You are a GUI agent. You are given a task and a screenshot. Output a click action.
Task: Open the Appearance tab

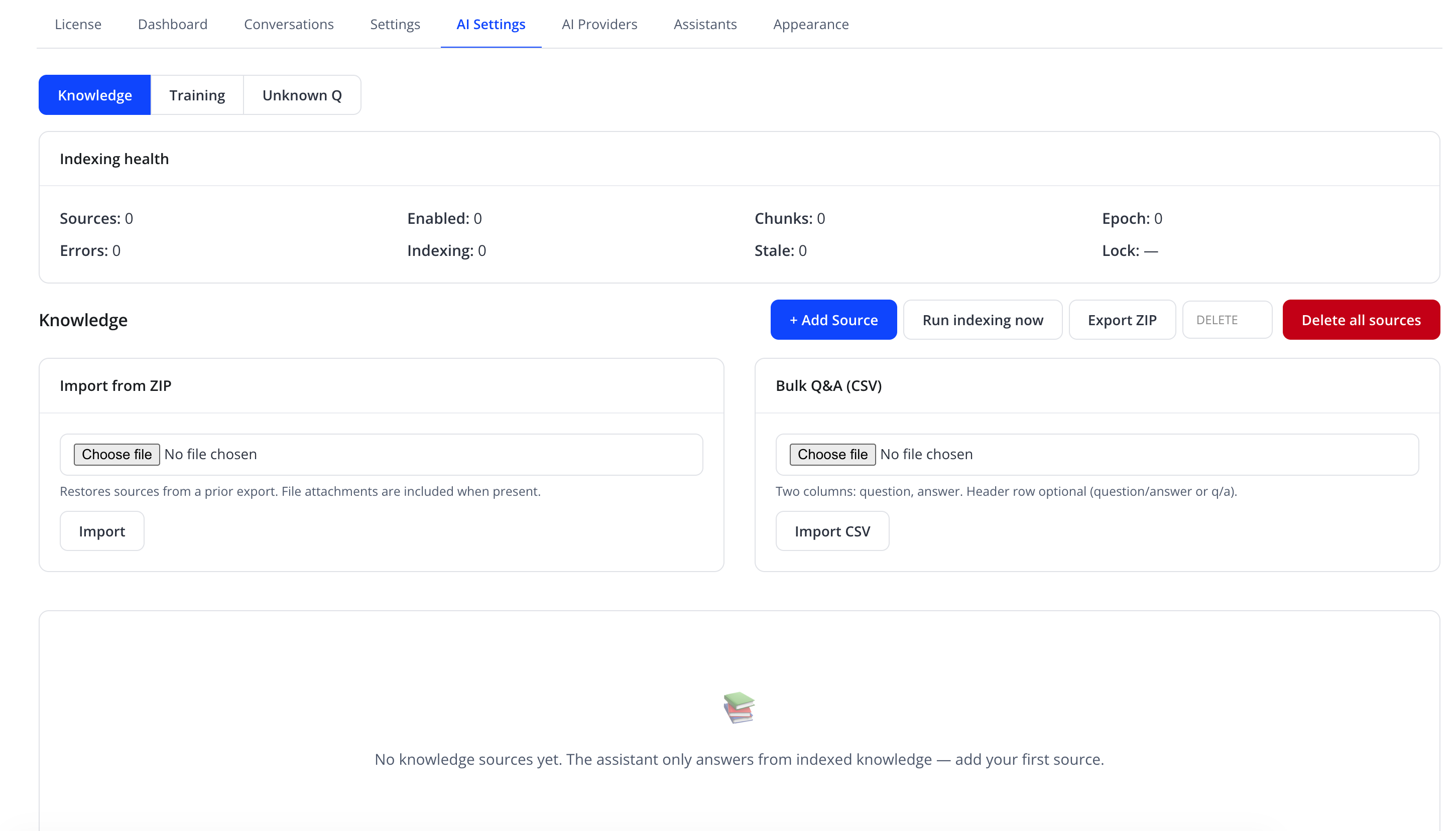coord(810,24)
